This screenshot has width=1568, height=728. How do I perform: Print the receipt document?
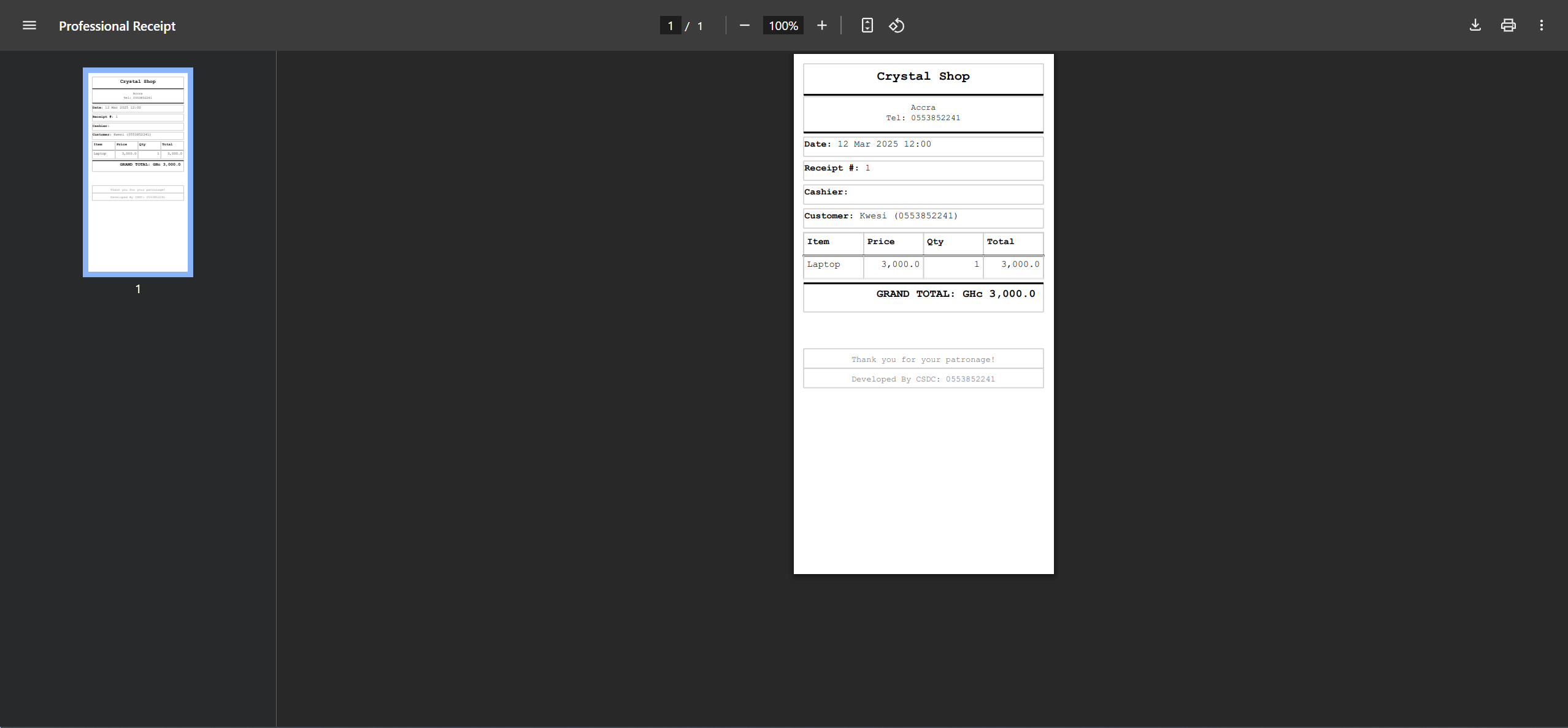(1508, 25)
